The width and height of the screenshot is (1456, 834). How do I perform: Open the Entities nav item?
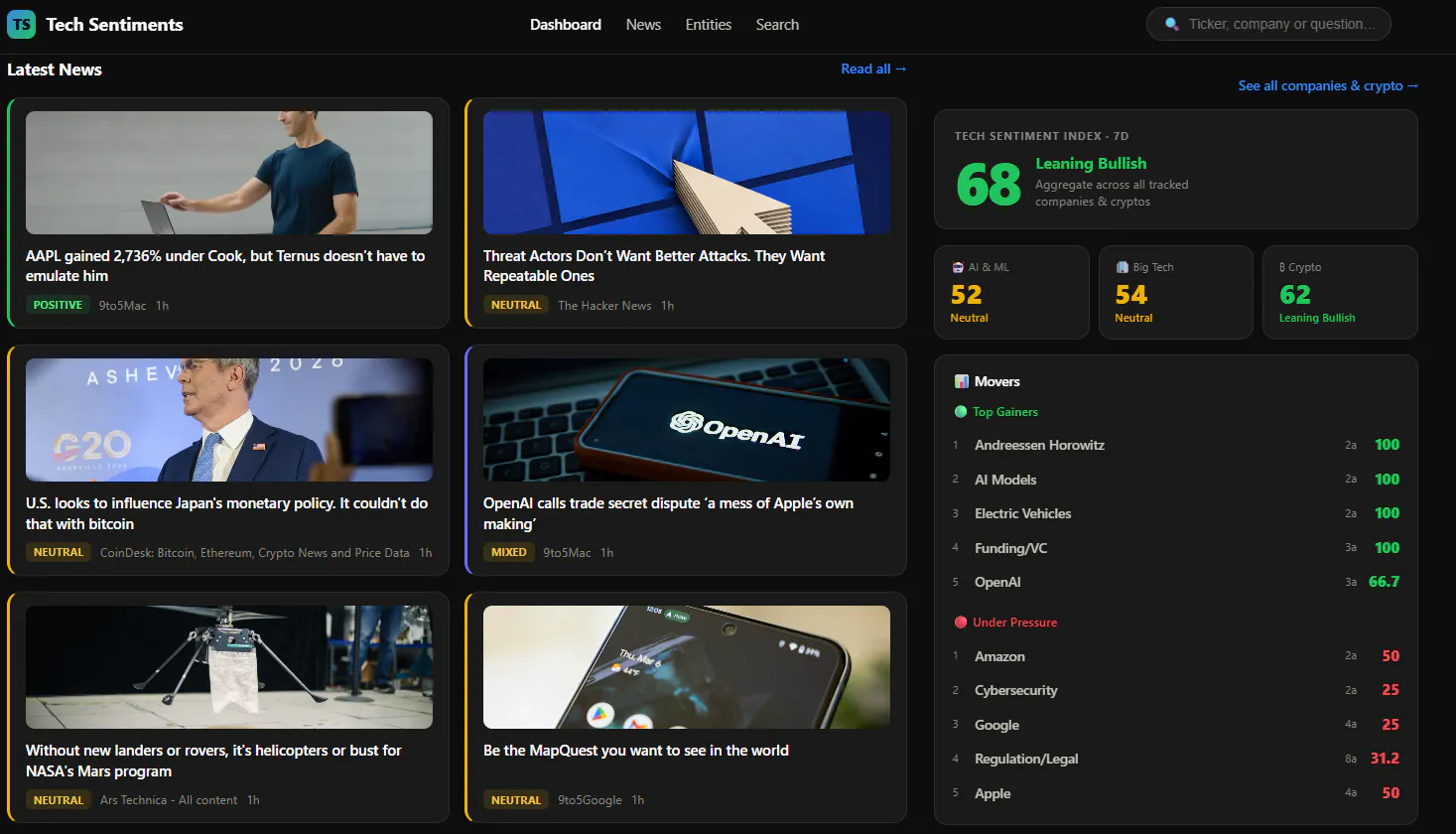click(709, 25)
